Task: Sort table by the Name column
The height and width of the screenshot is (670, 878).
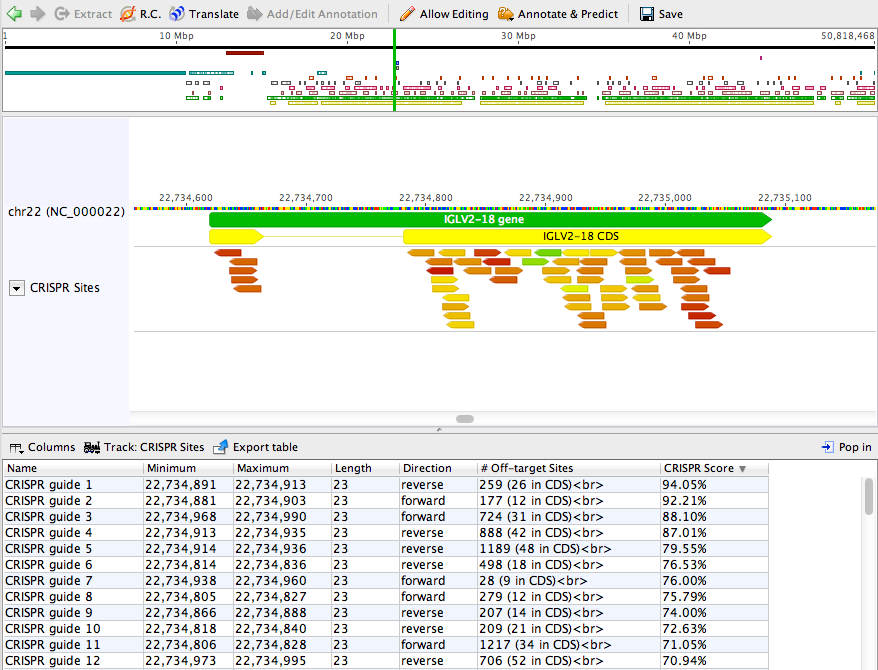Action: pos(73,468)
